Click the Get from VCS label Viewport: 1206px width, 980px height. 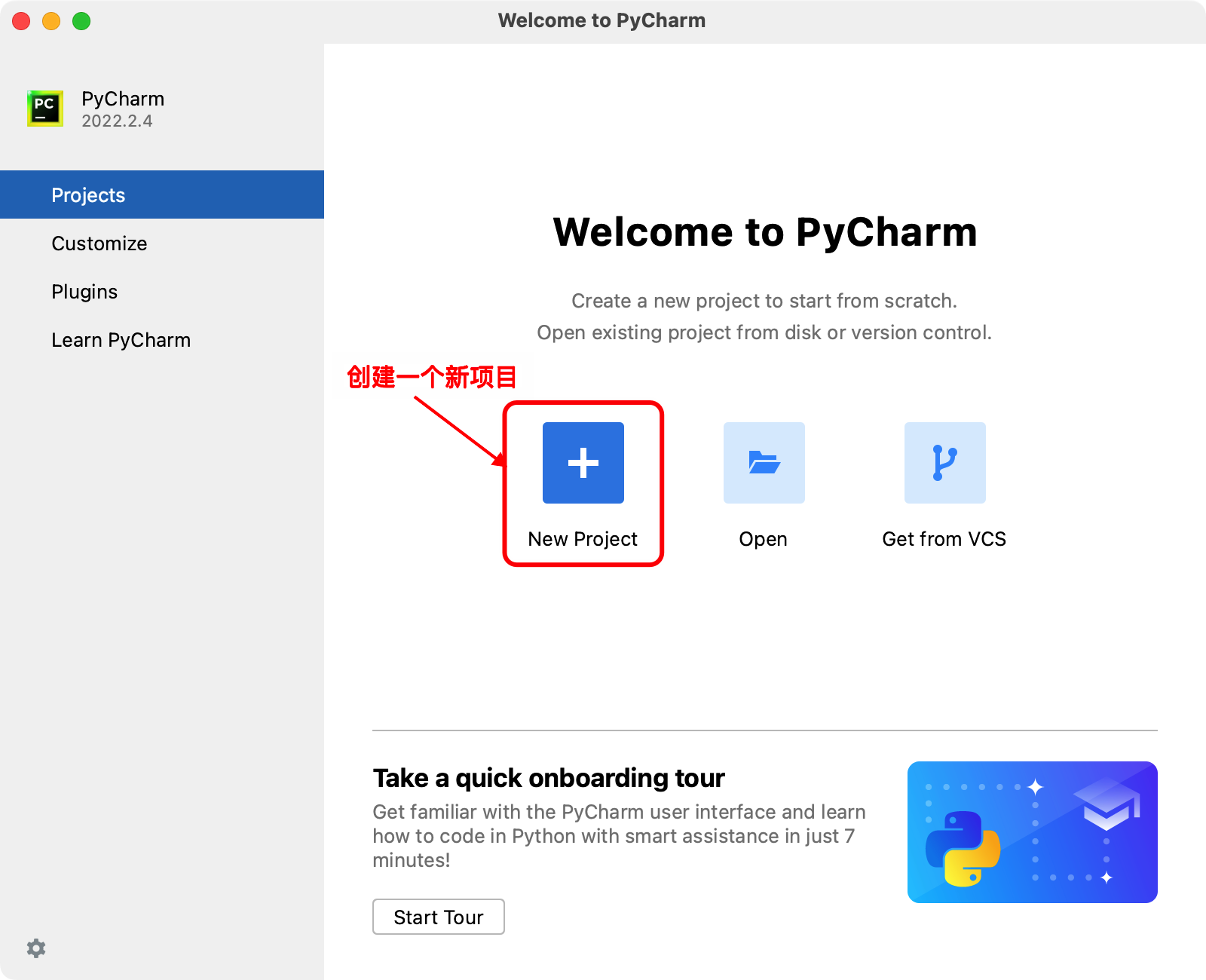point(944,539)
